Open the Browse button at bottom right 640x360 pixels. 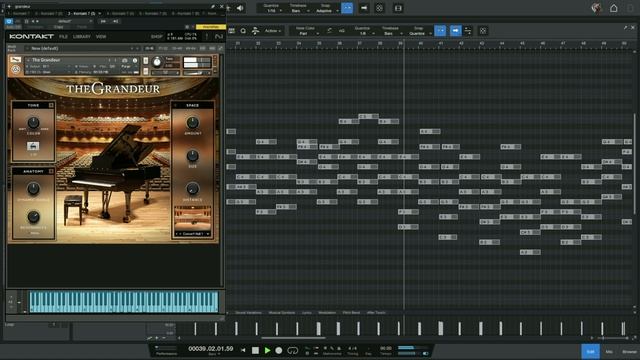click(629, 351)
